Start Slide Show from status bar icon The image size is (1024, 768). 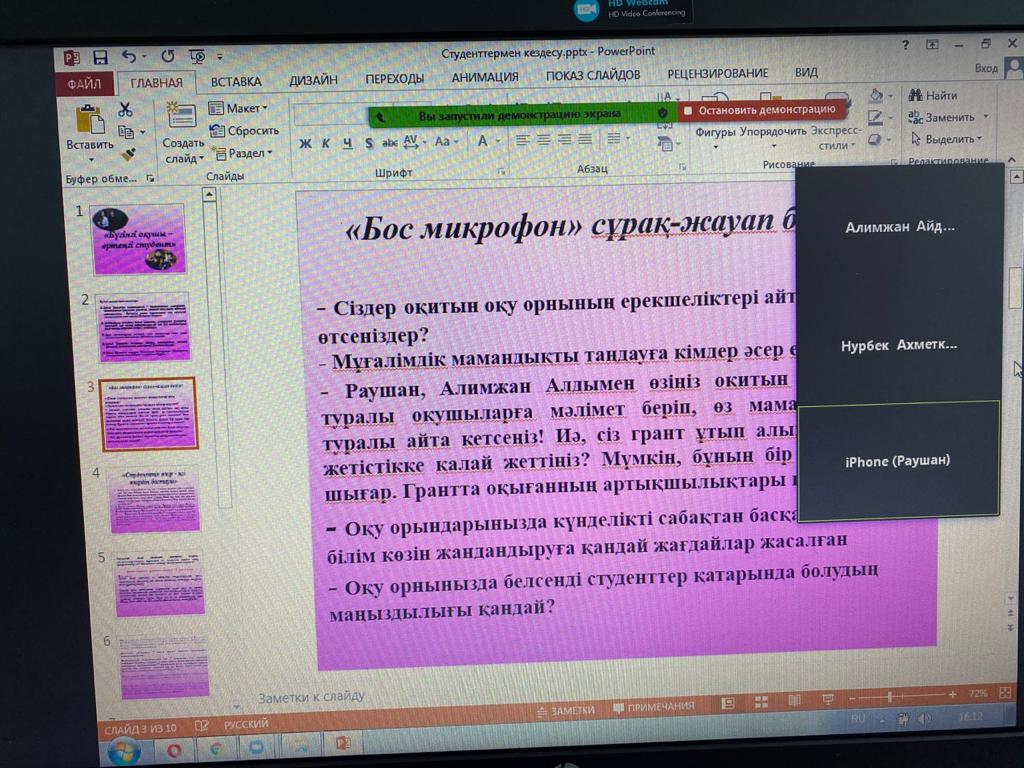828,699
